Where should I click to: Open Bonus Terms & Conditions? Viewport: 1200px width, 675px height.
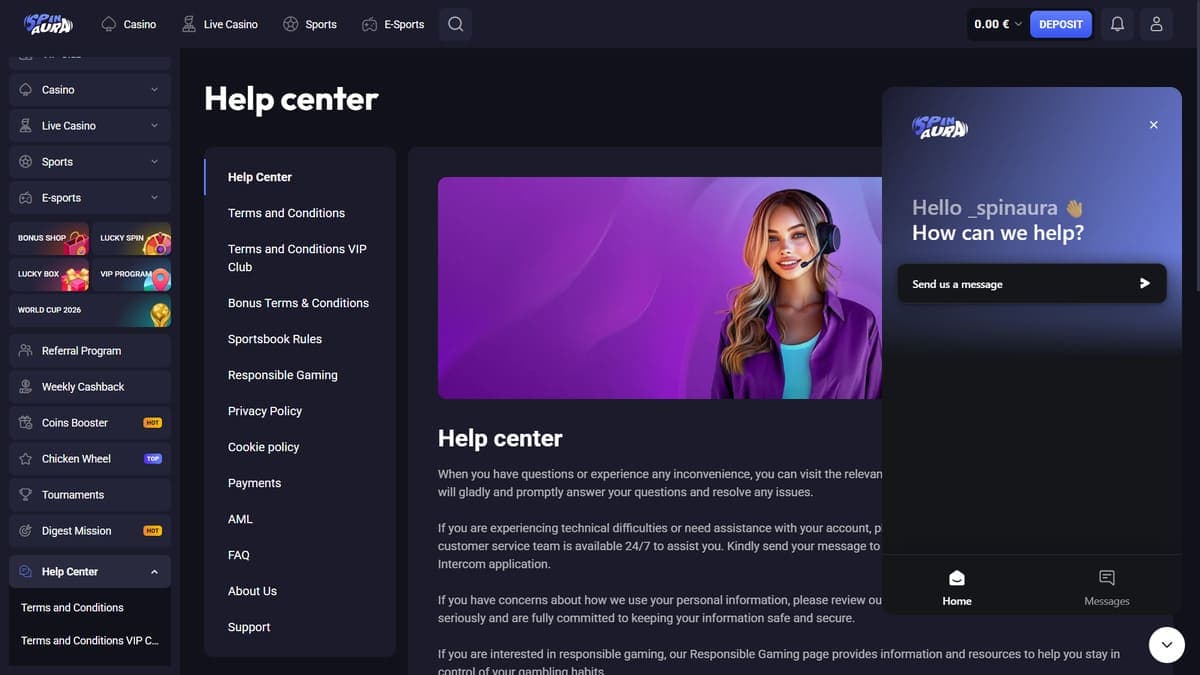coord(298,303)
